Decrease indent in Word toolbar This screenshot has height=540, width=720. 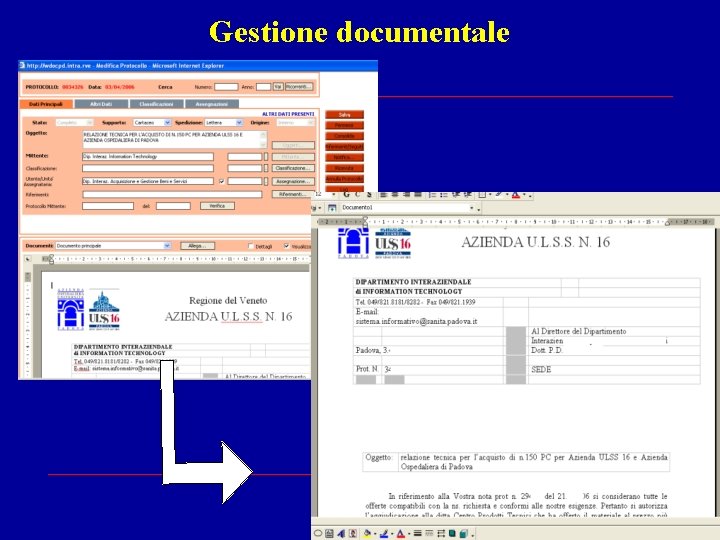456,195
